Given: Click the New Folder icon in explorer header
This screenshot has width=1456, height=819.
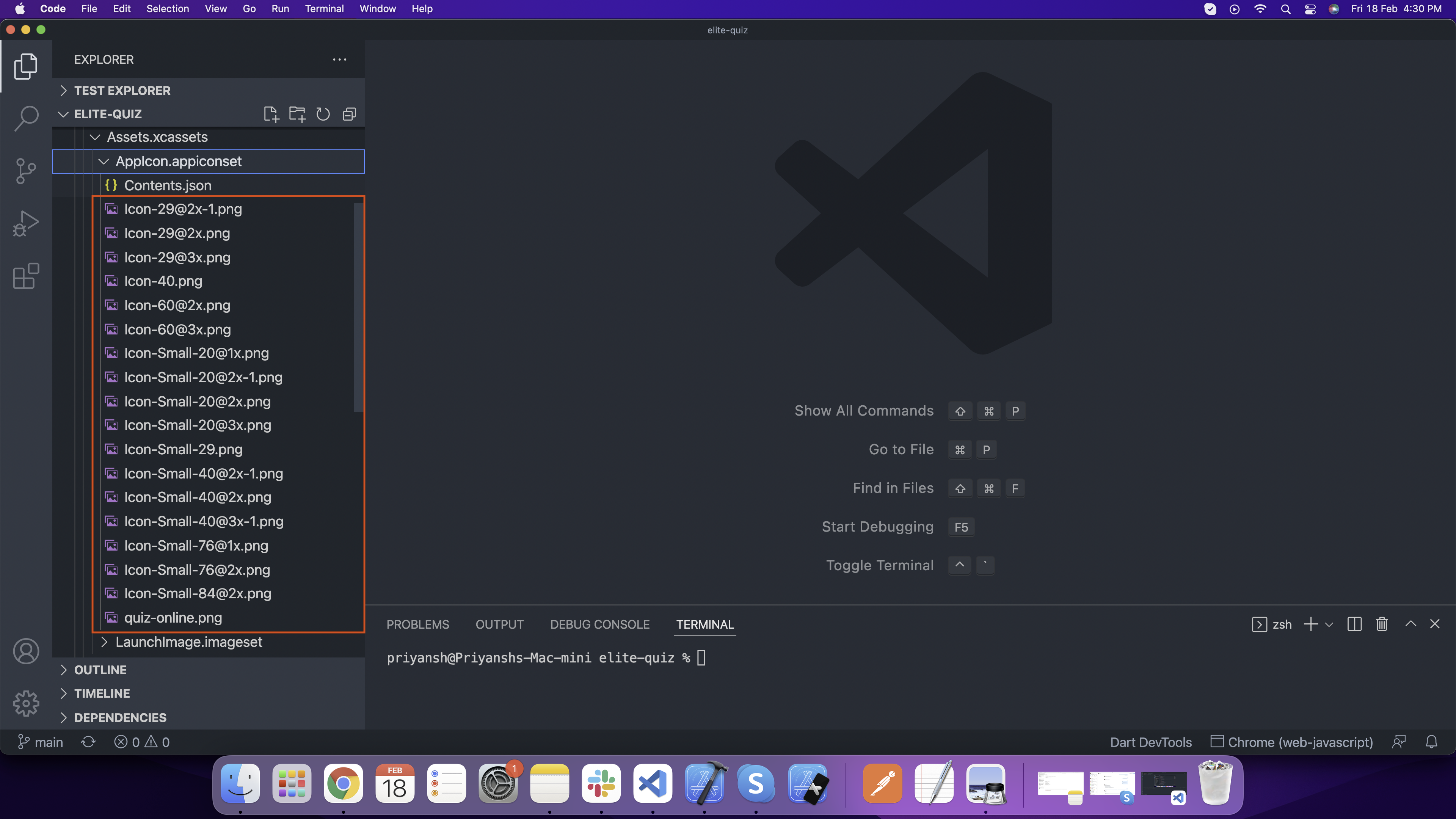Looking at the screenshot, I should coord(297,114).
